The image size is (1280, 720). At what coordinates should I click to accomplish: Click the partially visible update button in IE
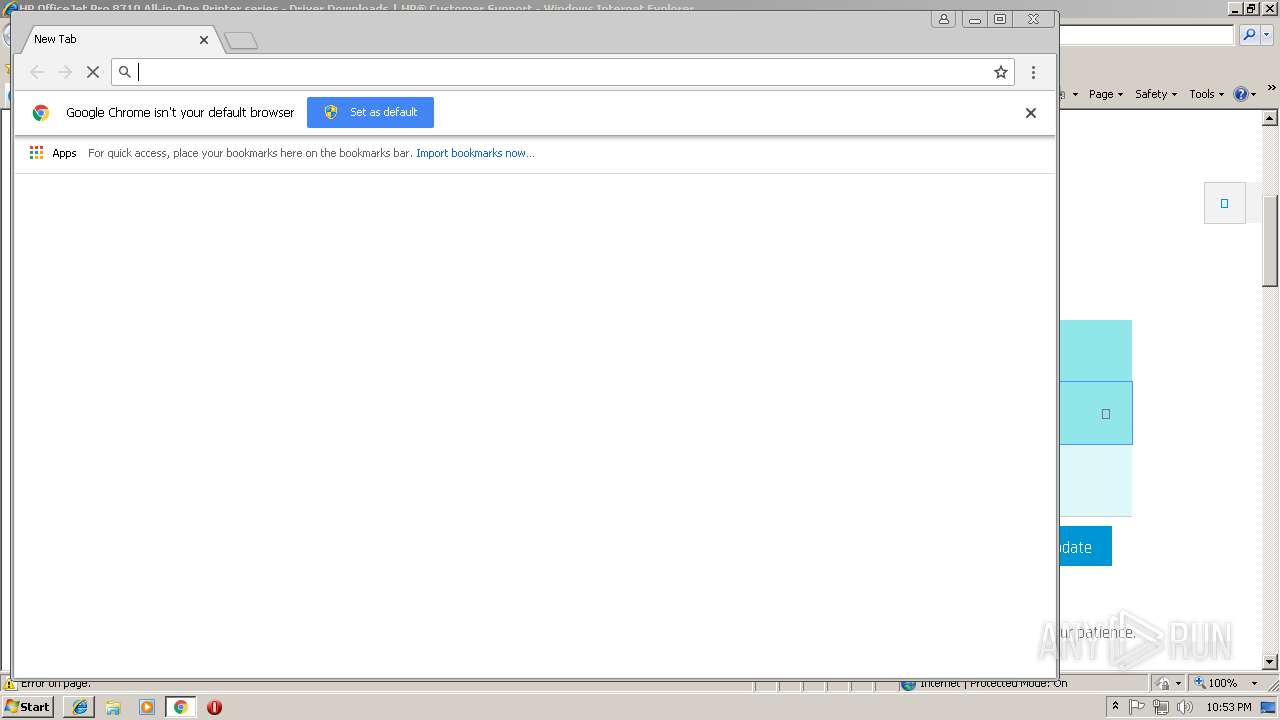coord(1085,546)
